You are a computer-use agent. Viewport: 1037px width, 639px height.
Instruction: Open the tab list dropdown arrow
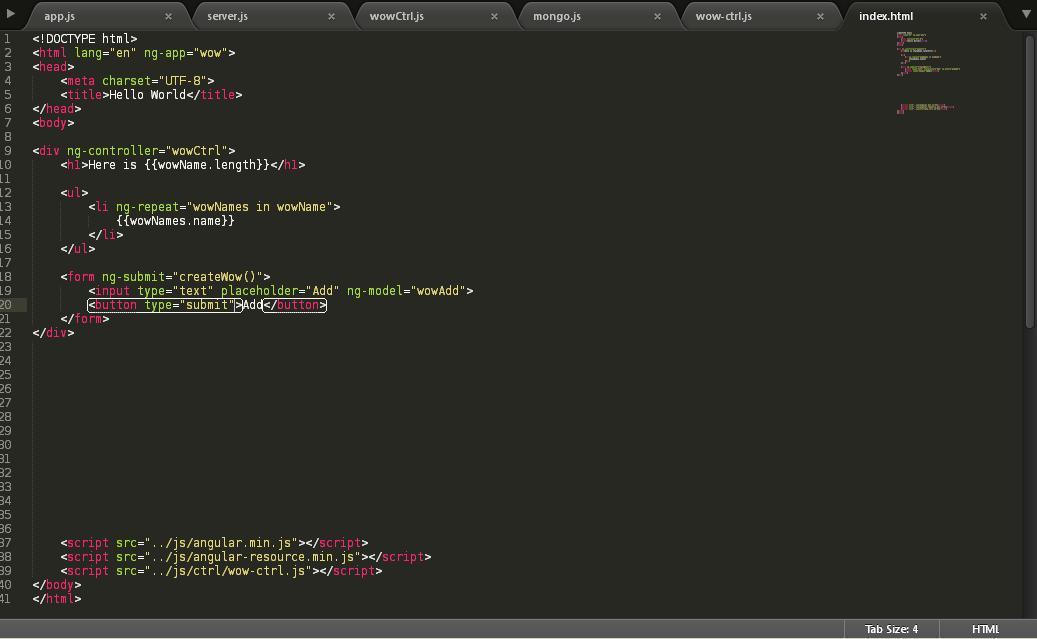1026,14
